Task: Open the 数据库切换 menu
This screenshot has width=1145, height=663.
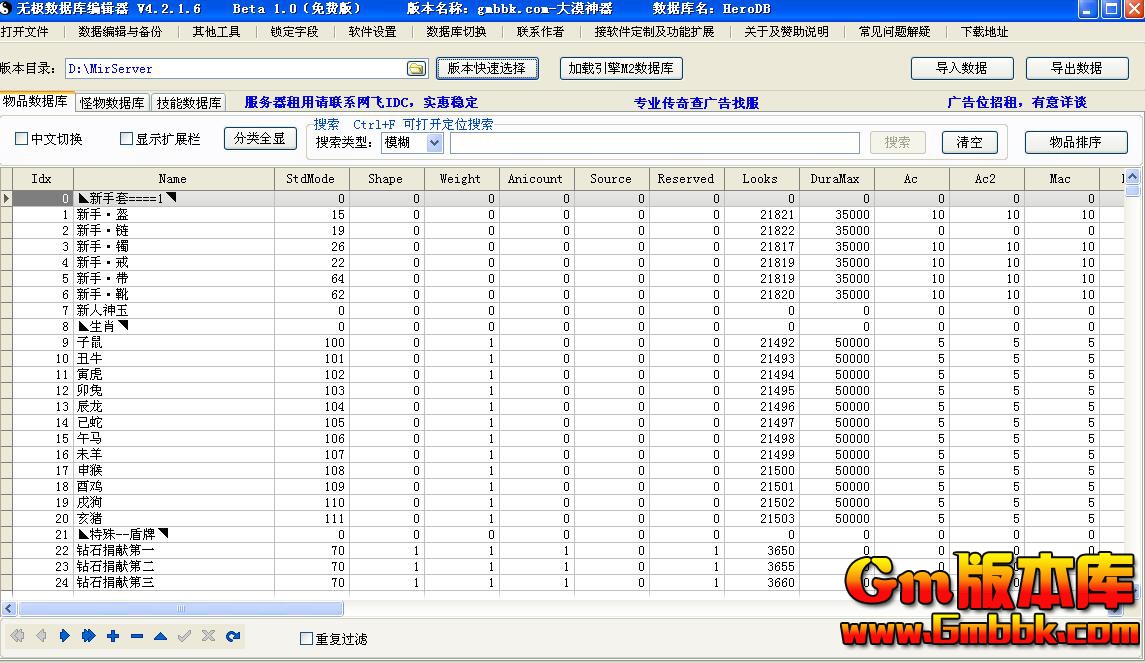Action: 456,32
